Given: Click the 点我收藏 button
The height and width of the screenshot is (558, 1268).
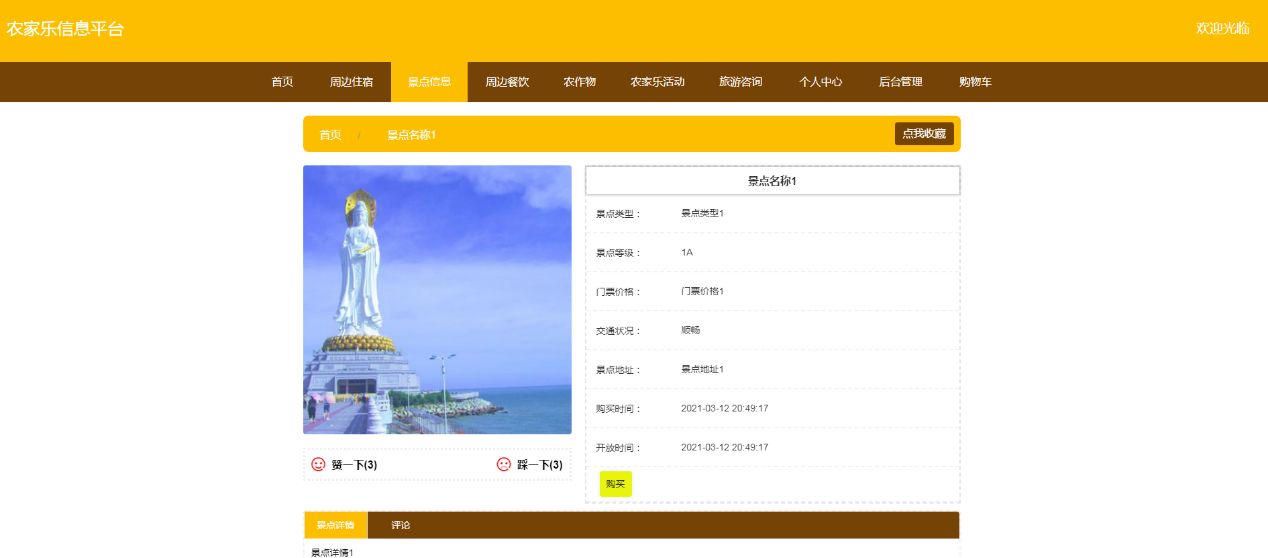Looking at the screenshot, I should (x=924, y=134).
